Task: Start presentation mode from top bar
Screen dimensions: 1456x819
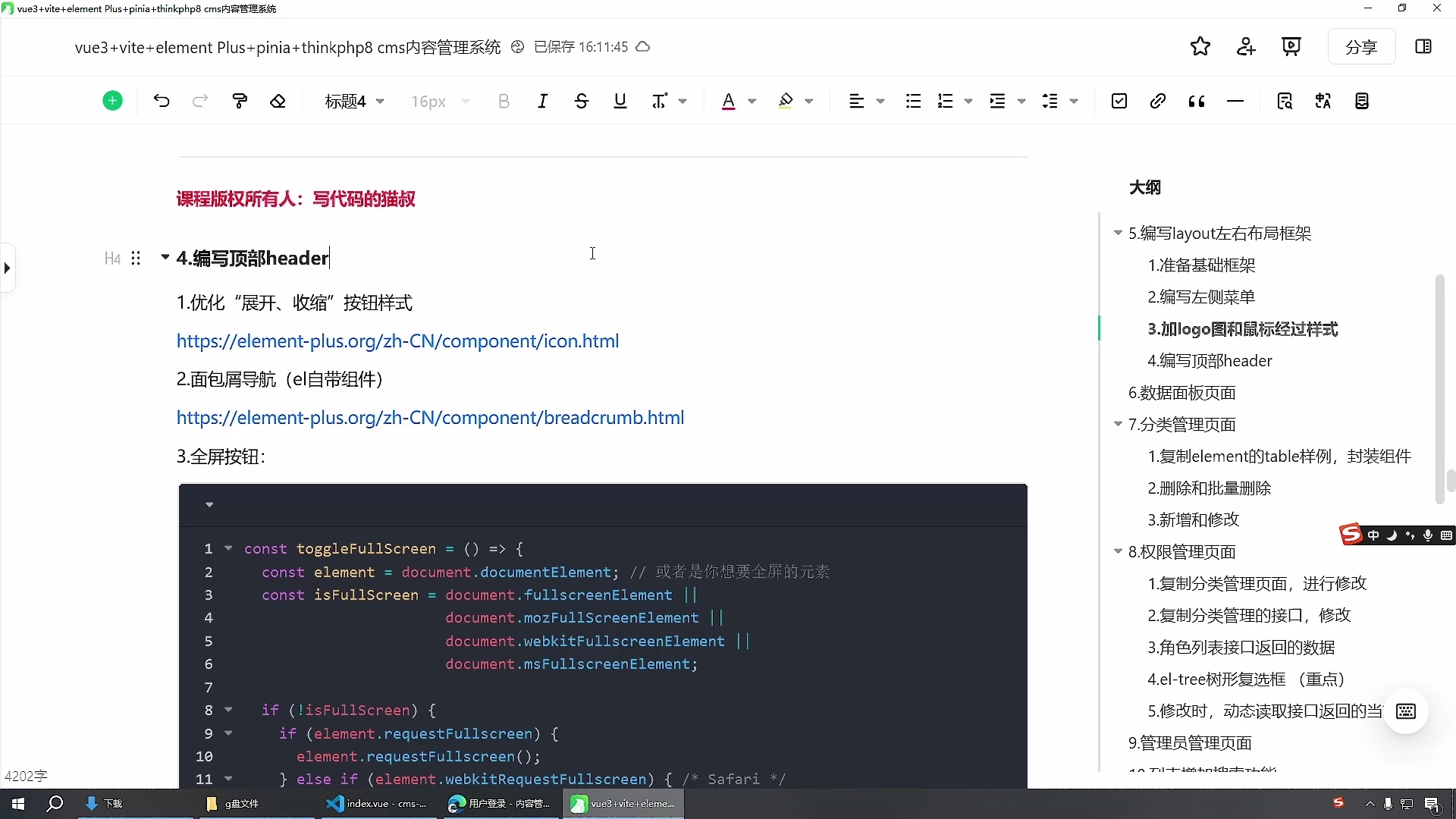Action: point(1291,47)
